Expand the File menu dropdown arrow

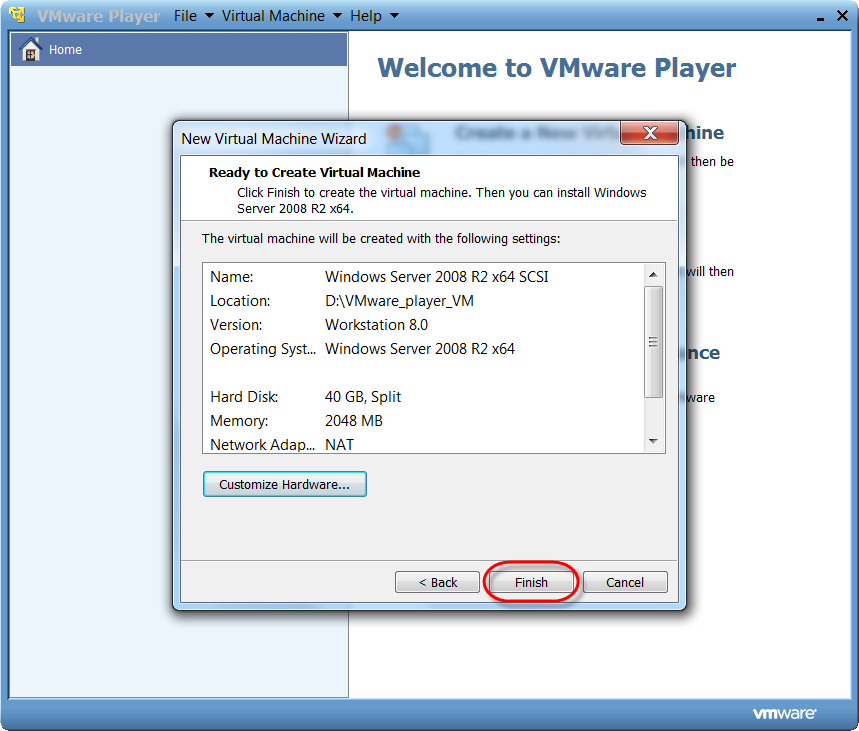[209, 16]
